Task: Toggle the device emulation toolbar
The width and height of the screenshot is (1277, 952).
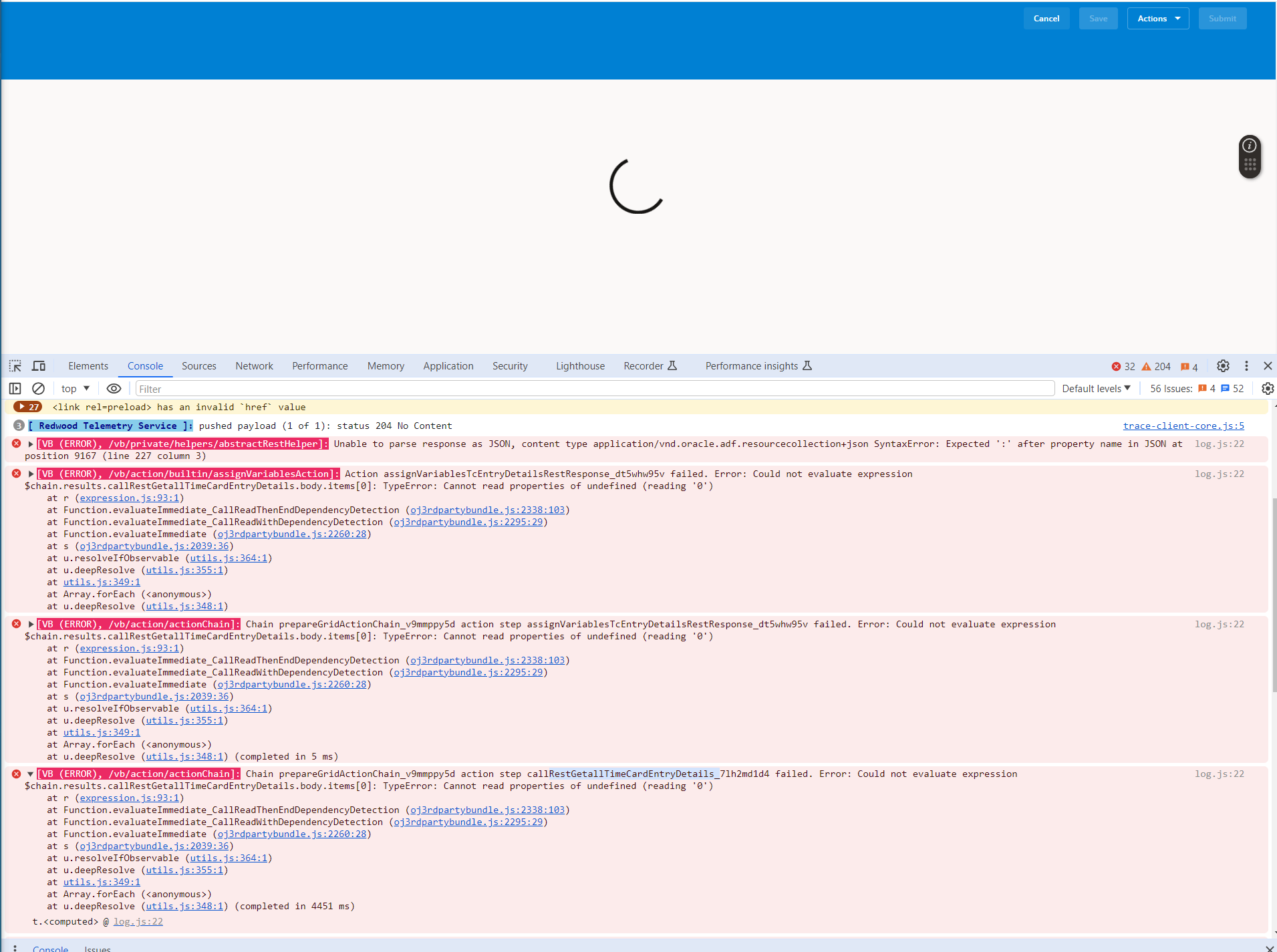Action: [x=38, y=365]
